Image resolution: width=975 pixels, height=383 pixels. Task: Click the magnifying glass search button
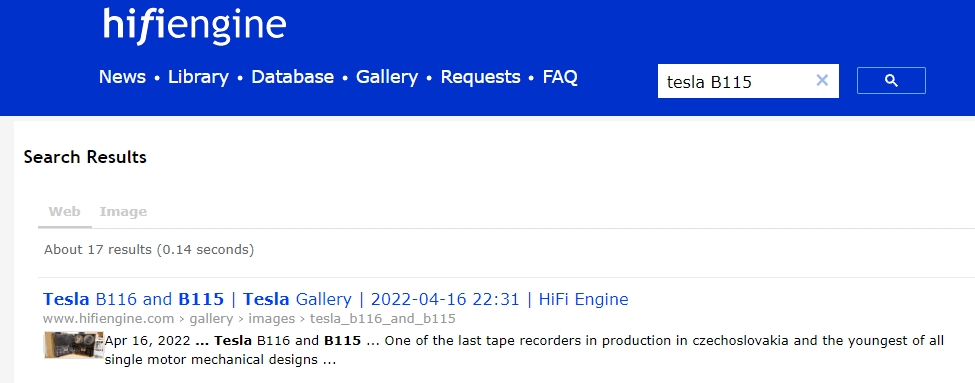(x=891, y=81)
